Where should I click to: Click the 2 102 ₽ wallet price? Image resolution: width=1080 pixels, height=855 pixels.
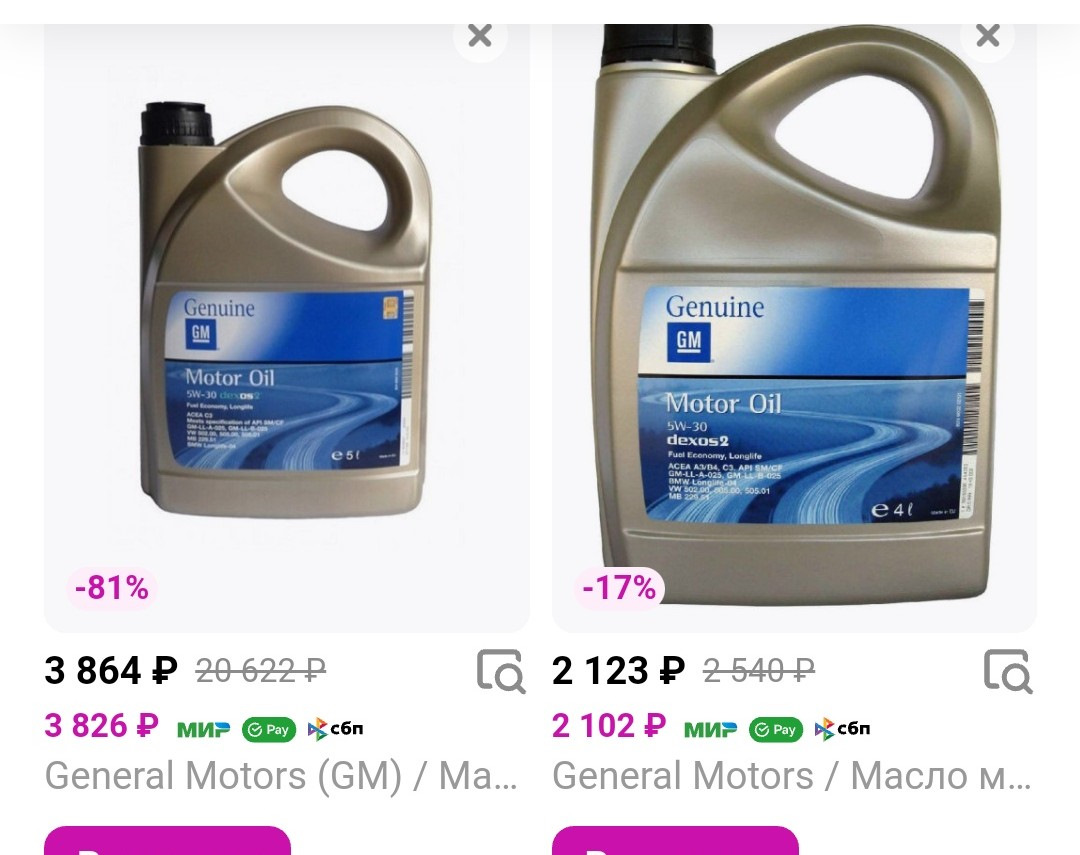click(609, 726)
